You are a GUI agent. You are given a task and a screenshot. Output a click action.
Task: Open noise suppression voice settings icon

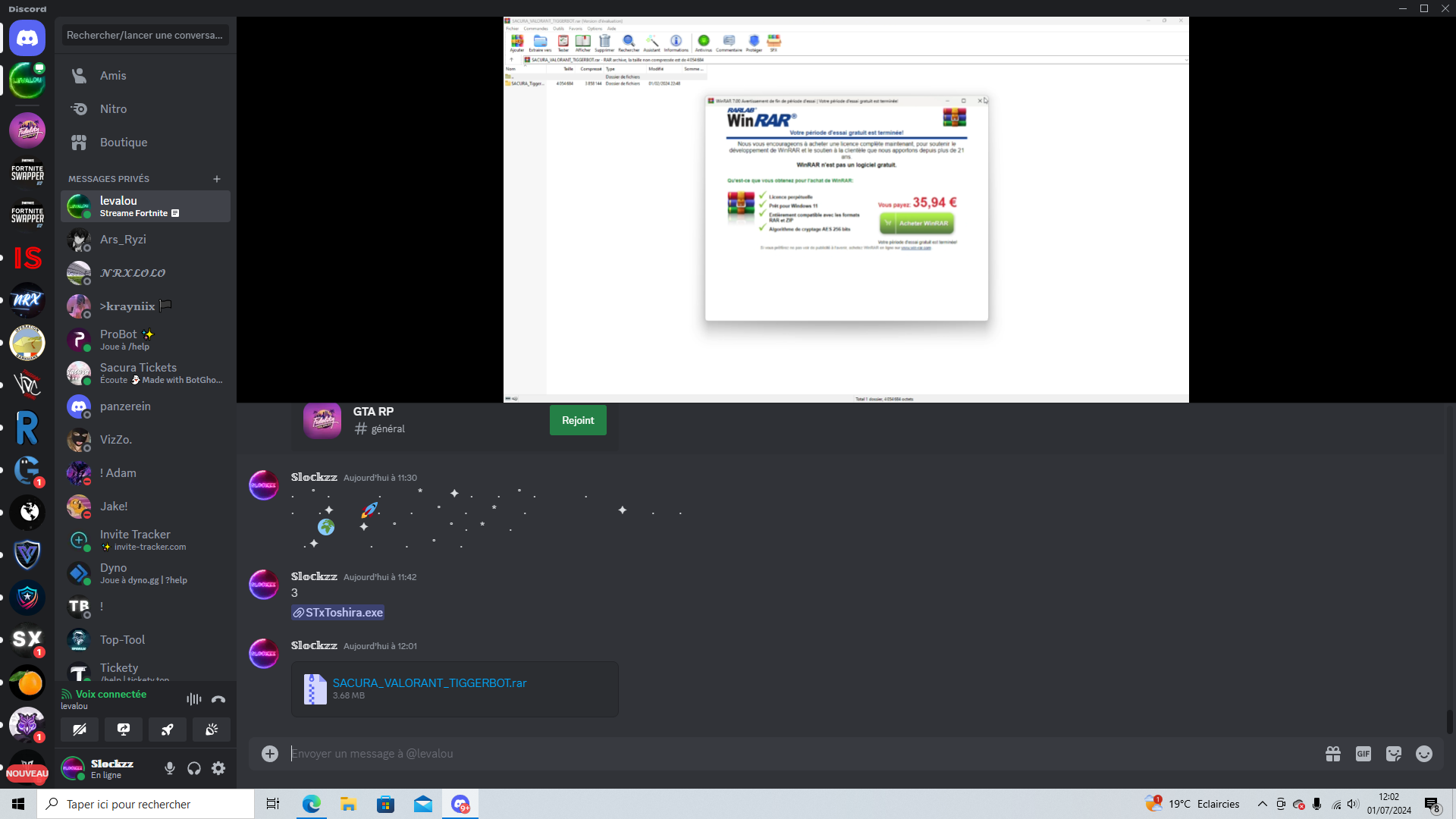pos(194,699)
